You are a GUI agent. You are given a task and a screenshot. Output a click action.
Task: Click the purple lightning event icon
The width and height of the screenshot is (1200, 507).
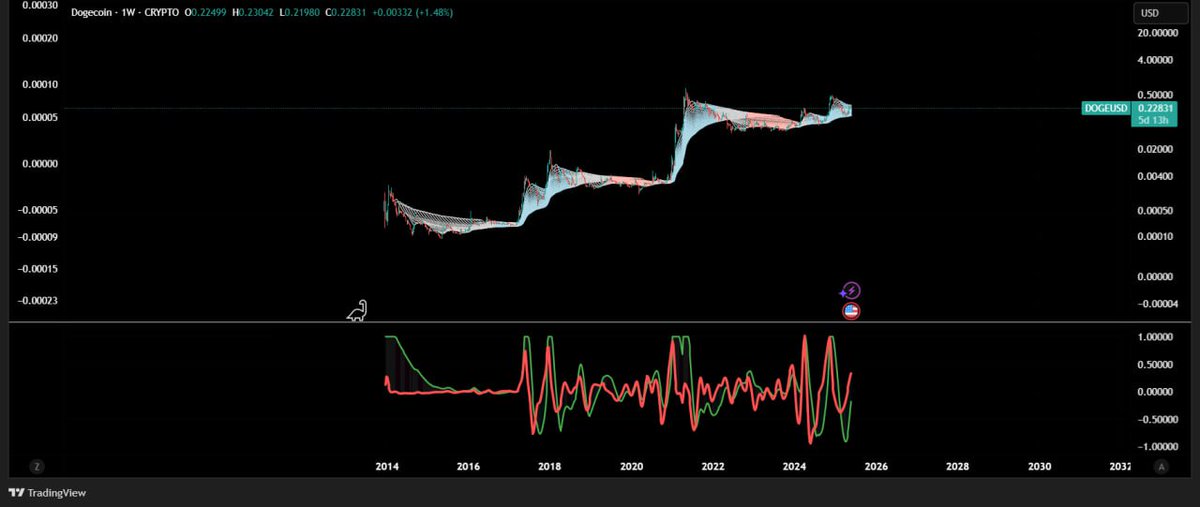click(x=851, y=291)
